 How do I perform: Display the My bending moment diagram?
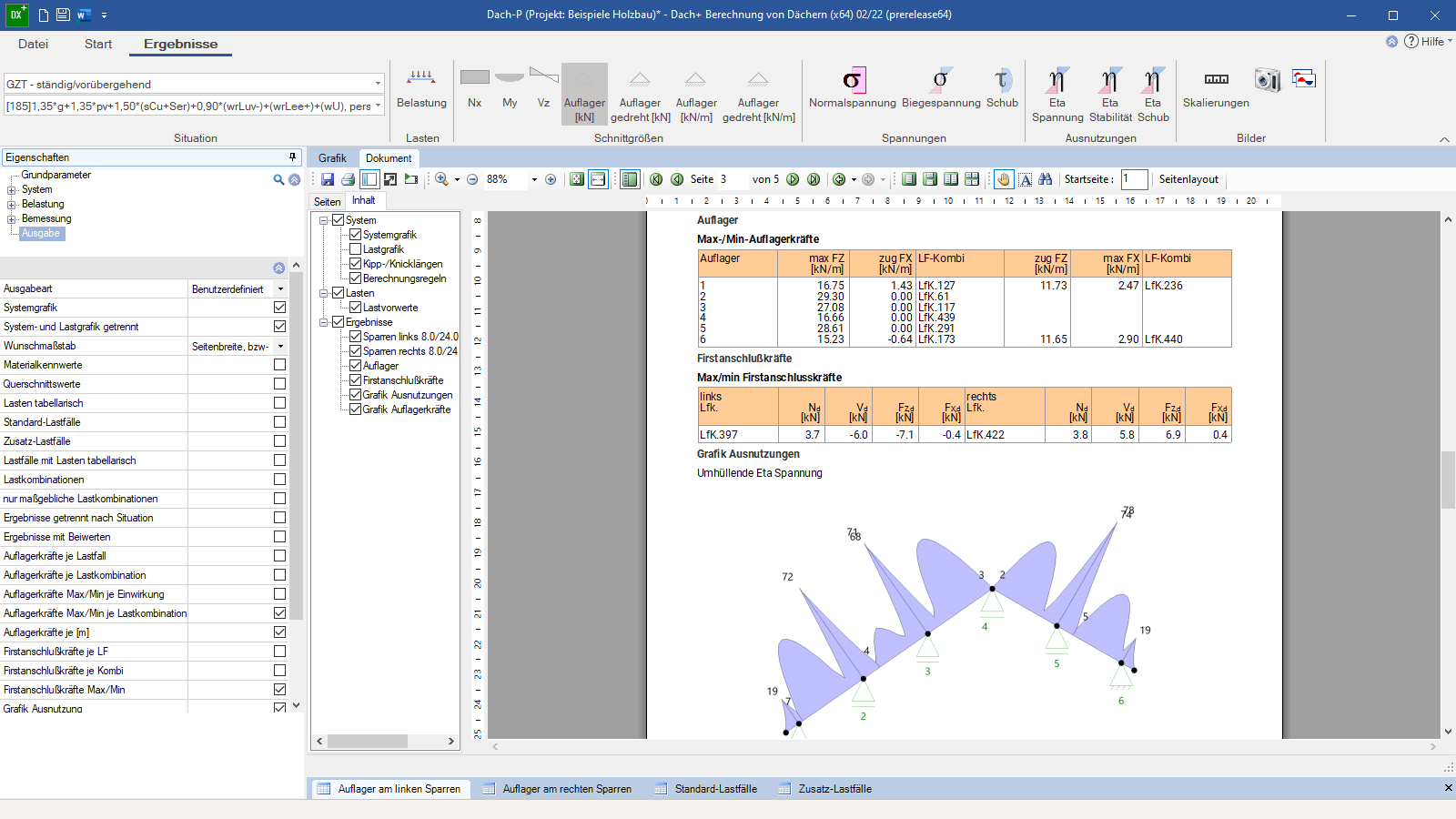510,91
